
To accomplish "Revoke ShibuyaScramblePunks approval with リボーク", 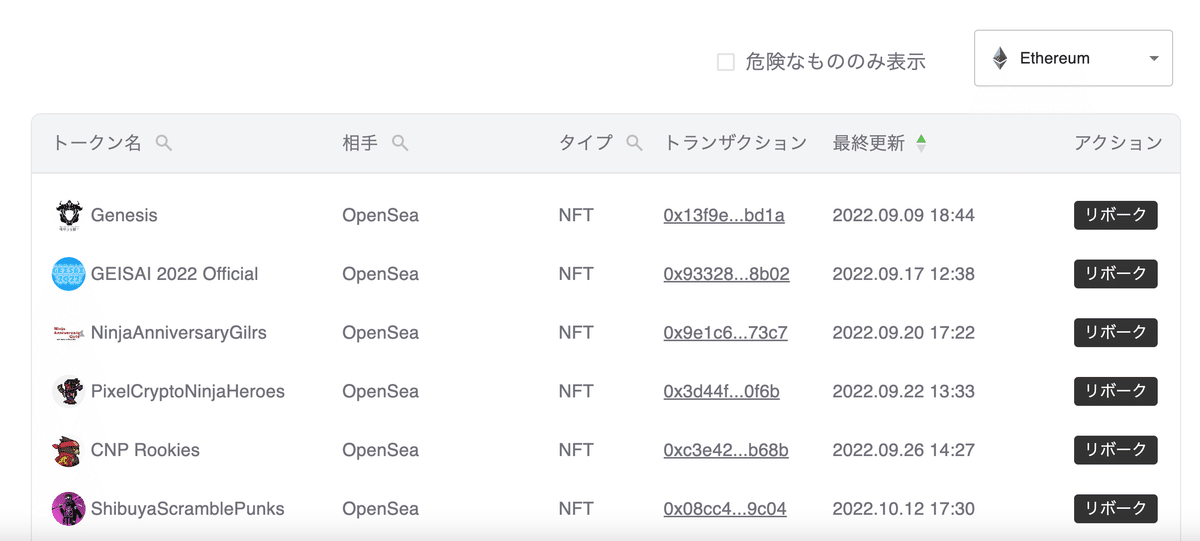I will point(1115,509).
